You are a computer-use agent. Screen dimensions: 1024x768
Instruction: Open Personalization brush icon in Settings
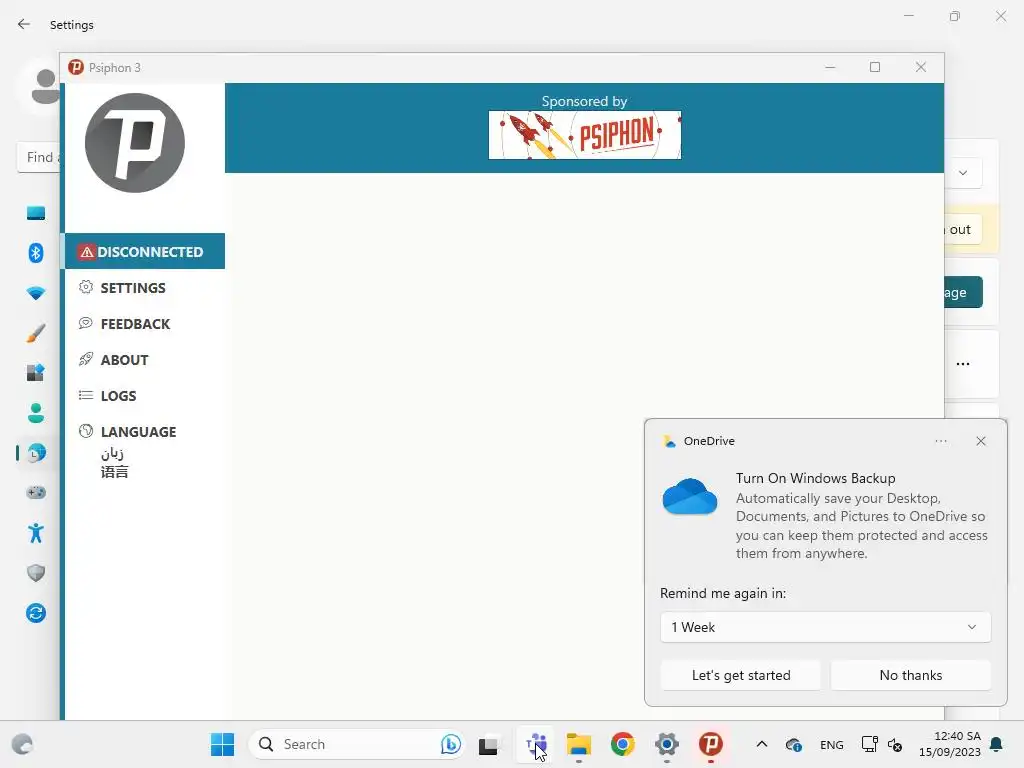pyautogui.click(x=36, y=332)
